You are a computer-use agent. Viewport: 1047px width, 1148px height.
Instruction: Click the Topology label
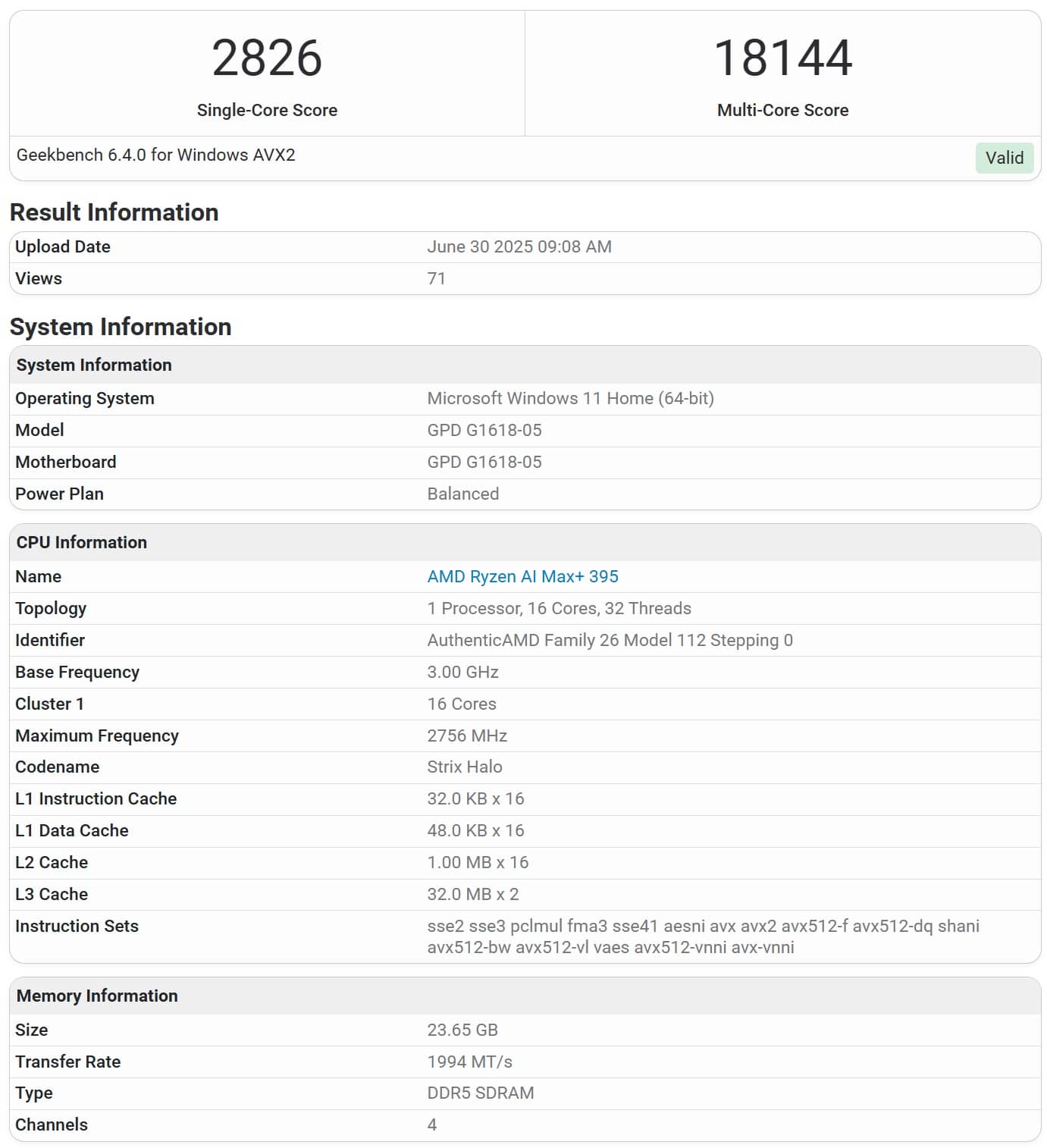[x=51, y=608]
